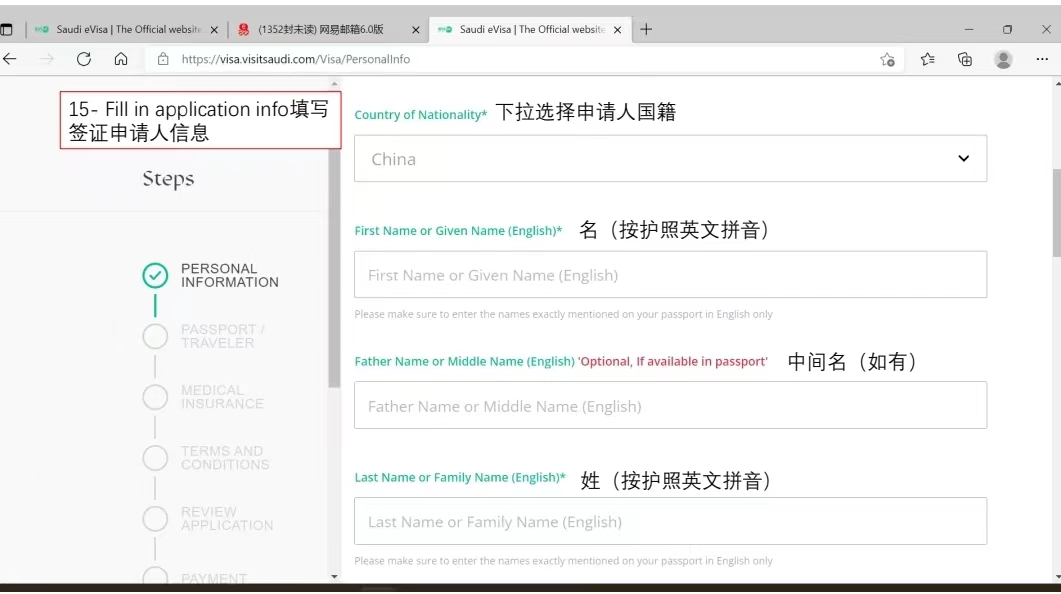The image size is (1061, 594).
Task: Click the Personal Information checkmark circle
Action: click(155, 275)
